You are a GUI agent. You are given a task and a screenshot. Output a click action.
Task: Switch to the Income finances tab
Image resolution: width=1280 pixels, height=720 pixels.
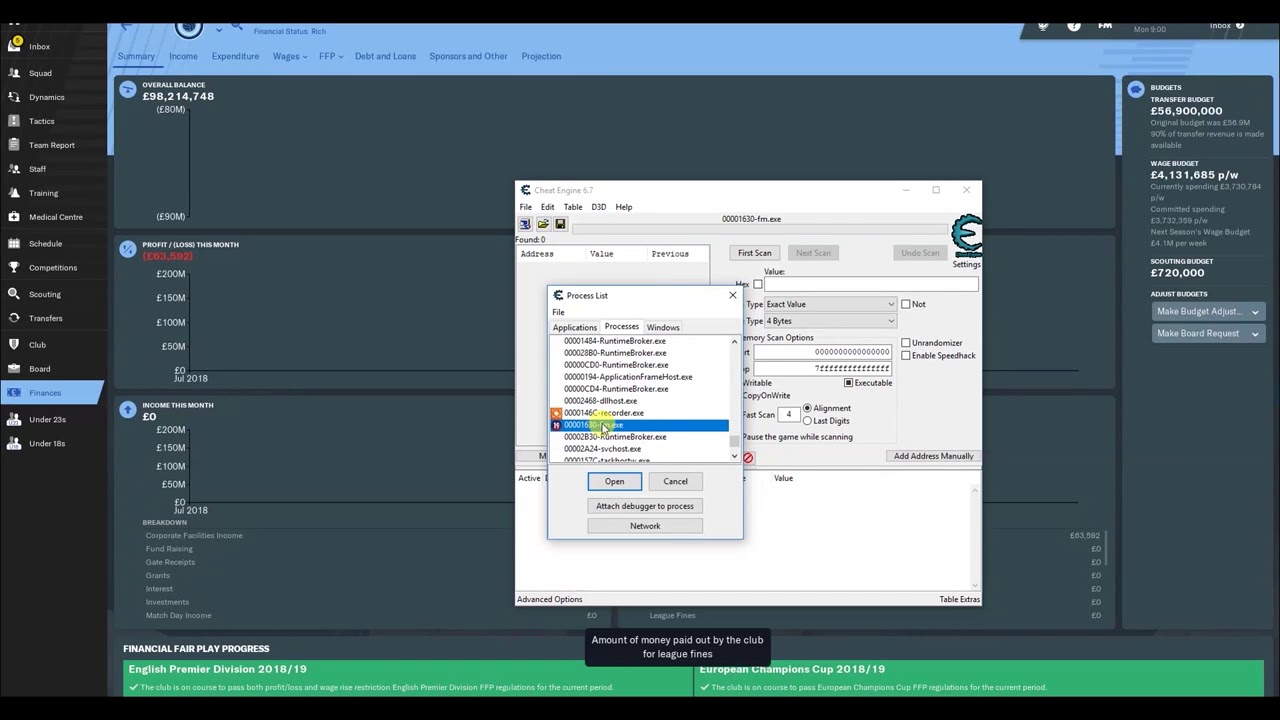pos(183,56)
